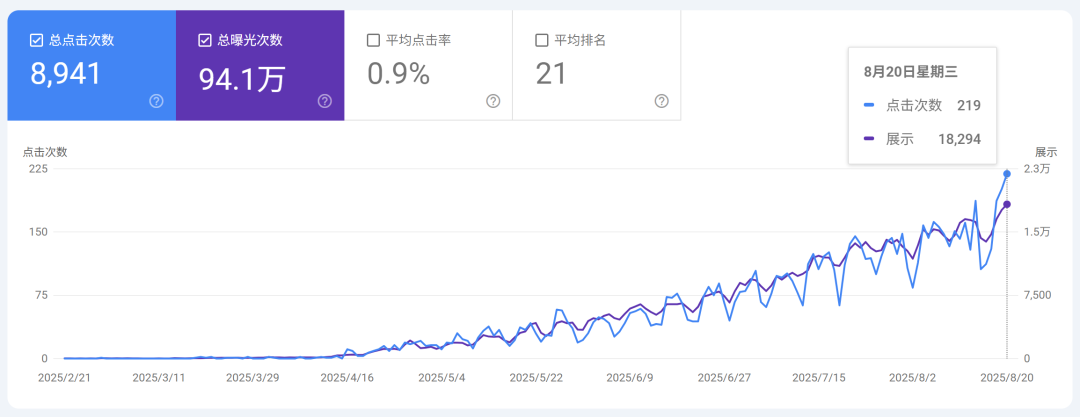The height and width of the screenshot is (417, 1080).
Task: Click the 2025/8/2 date axis label
Action: click(913, 378)
